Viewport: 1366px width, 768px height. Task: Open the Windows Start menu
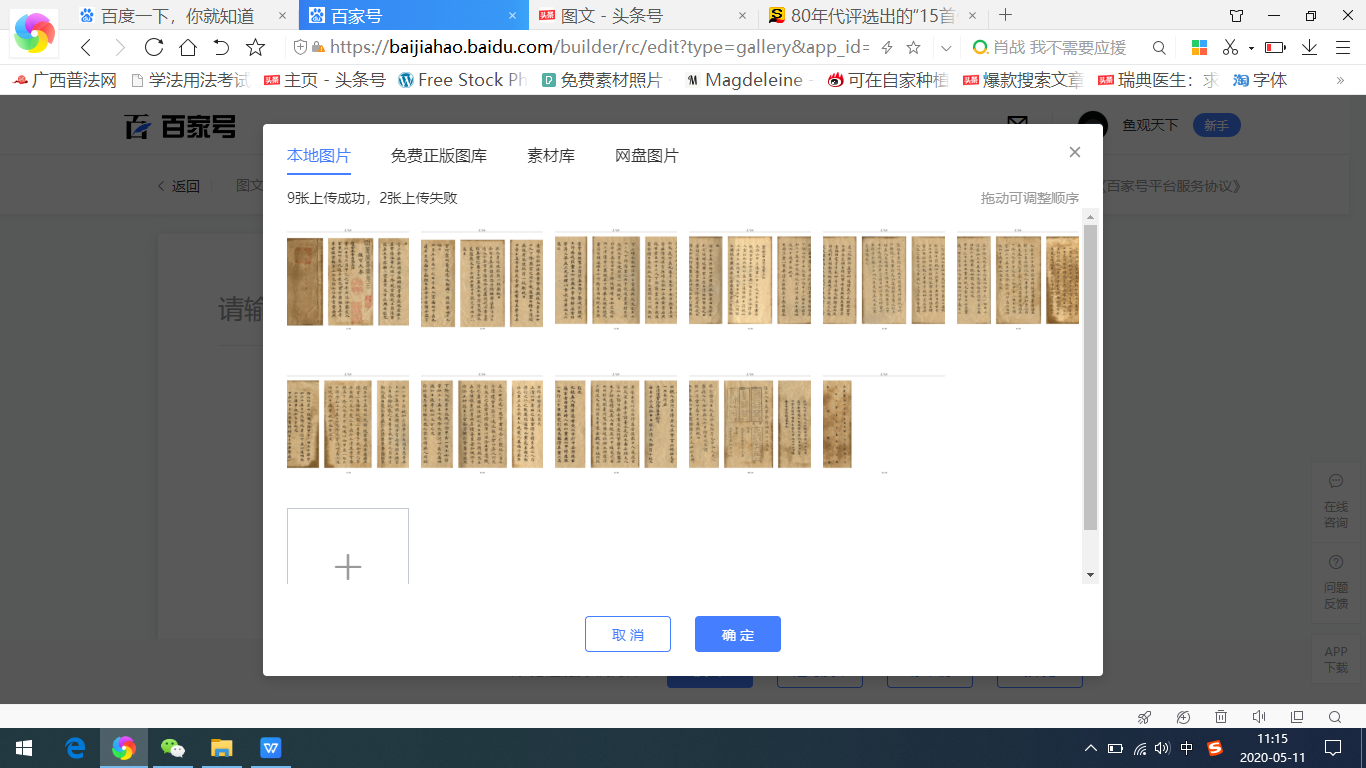coord(24,747)
